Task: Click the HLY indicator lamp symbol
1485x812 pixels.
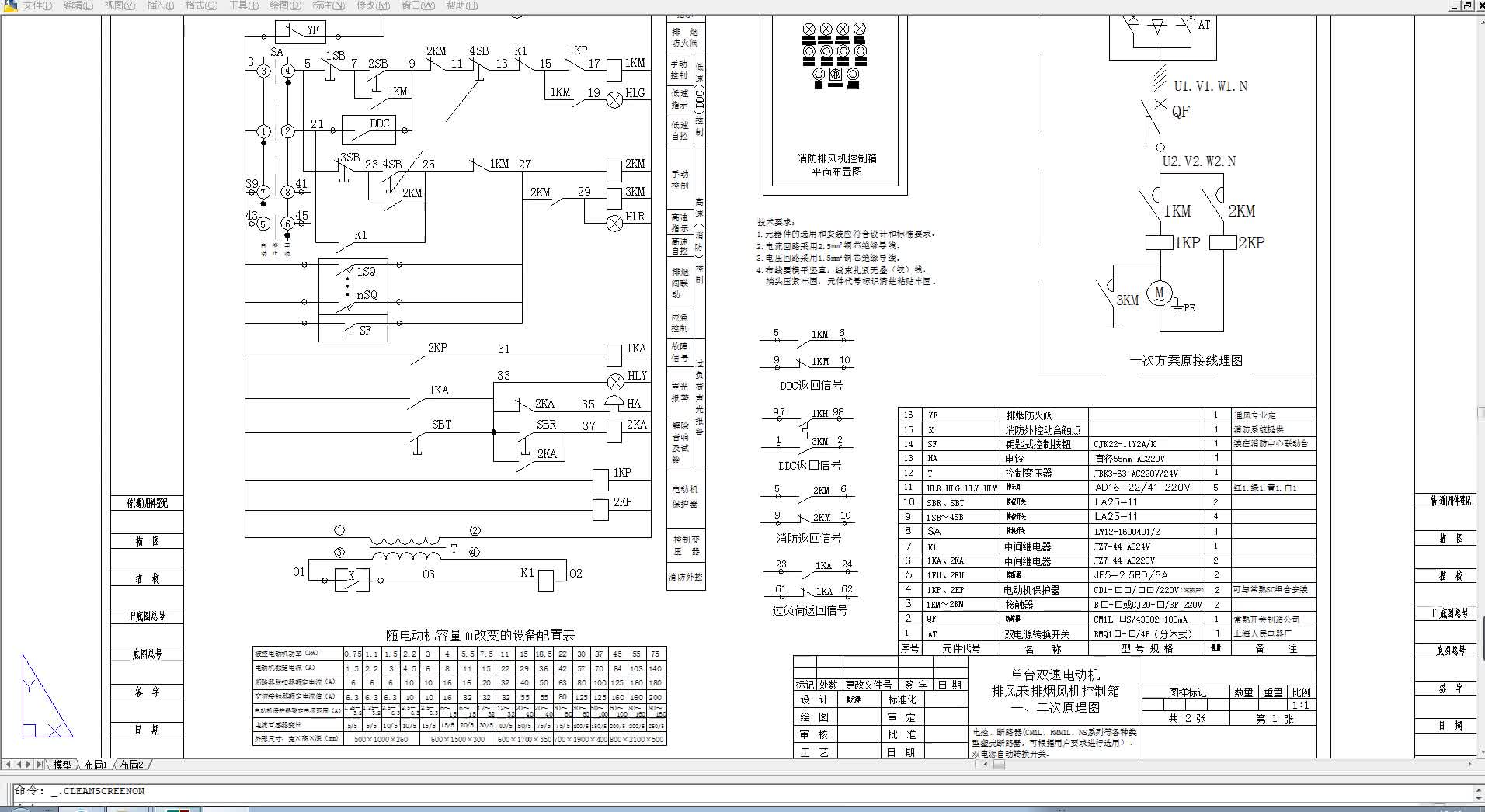Action: [x=615, y=381]
